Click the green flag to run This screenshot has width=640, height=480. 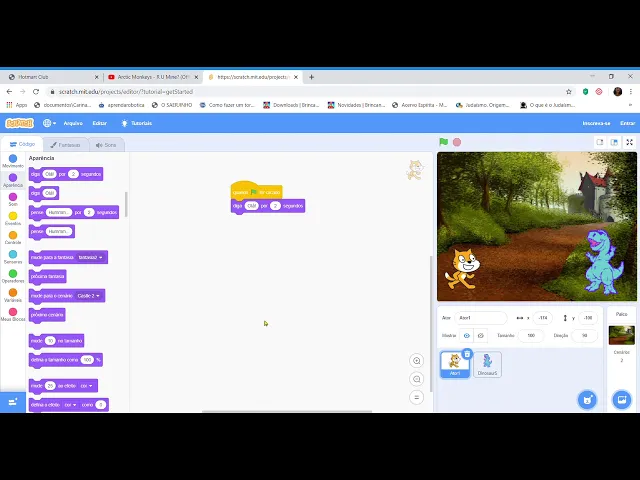click(443, 142)
